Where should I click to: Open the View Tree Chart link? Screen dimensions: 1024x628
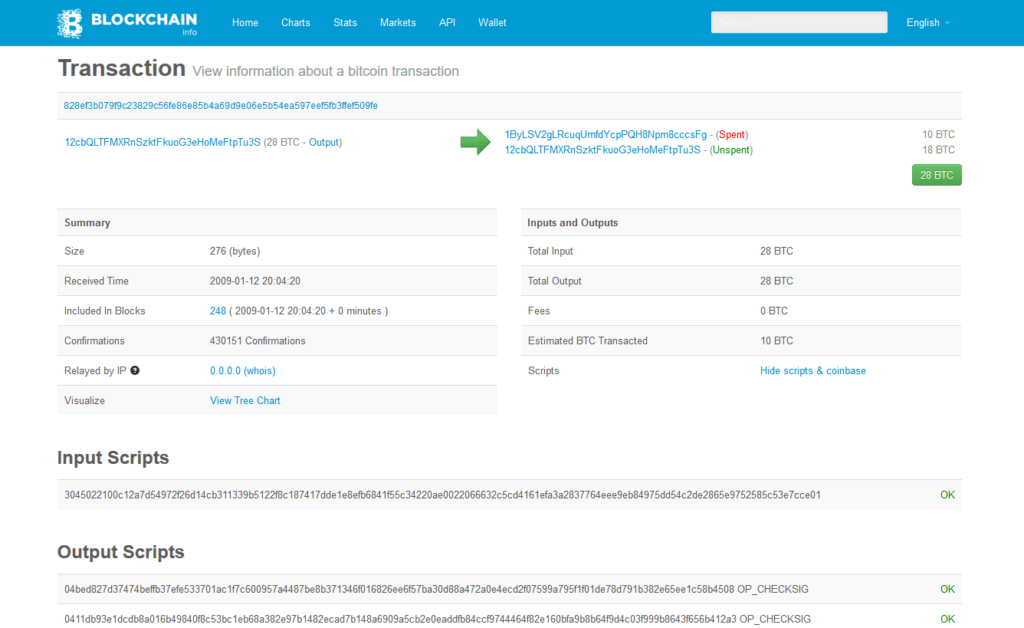pos(245,400)
